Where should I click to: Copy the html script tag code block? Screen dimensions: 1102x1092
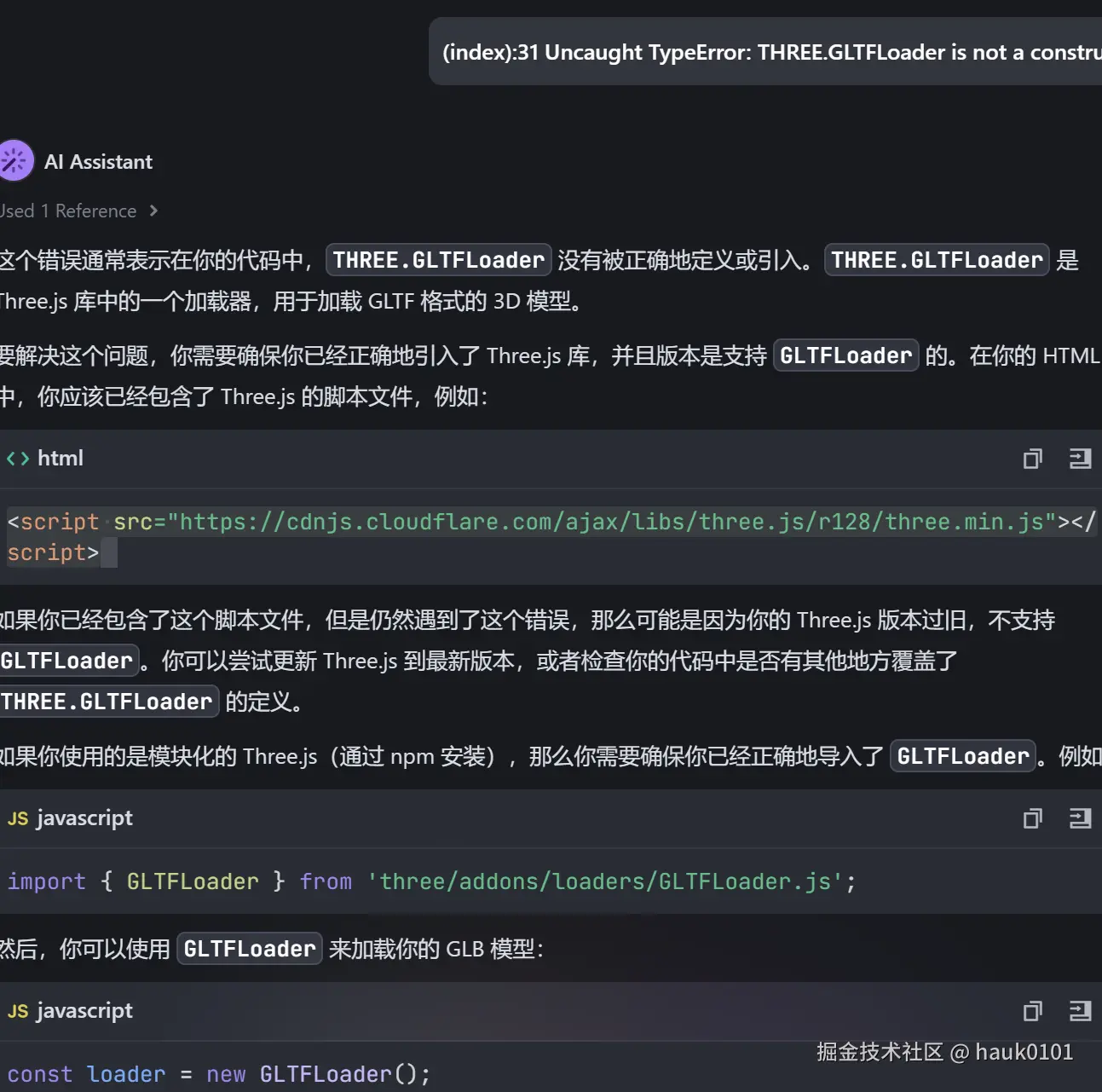point(1032,459)
